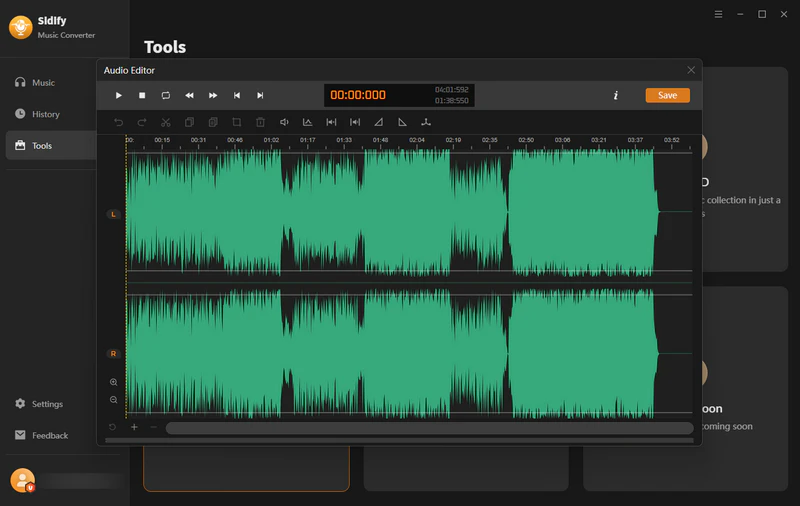Reset the horizontal zoom

point(112,427)
